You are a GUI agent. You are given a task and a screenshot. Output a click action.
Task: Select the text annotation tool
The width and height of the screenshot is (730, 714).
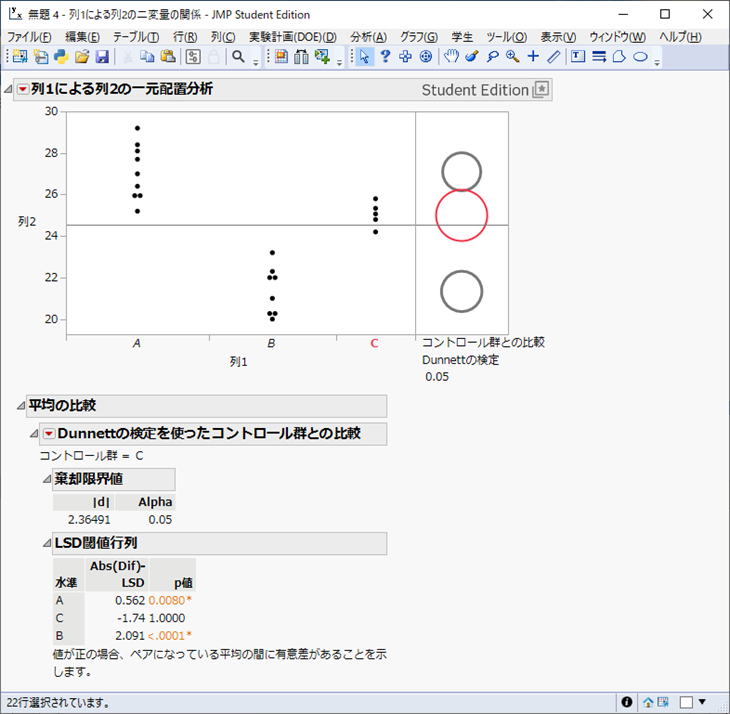point(578,57)
